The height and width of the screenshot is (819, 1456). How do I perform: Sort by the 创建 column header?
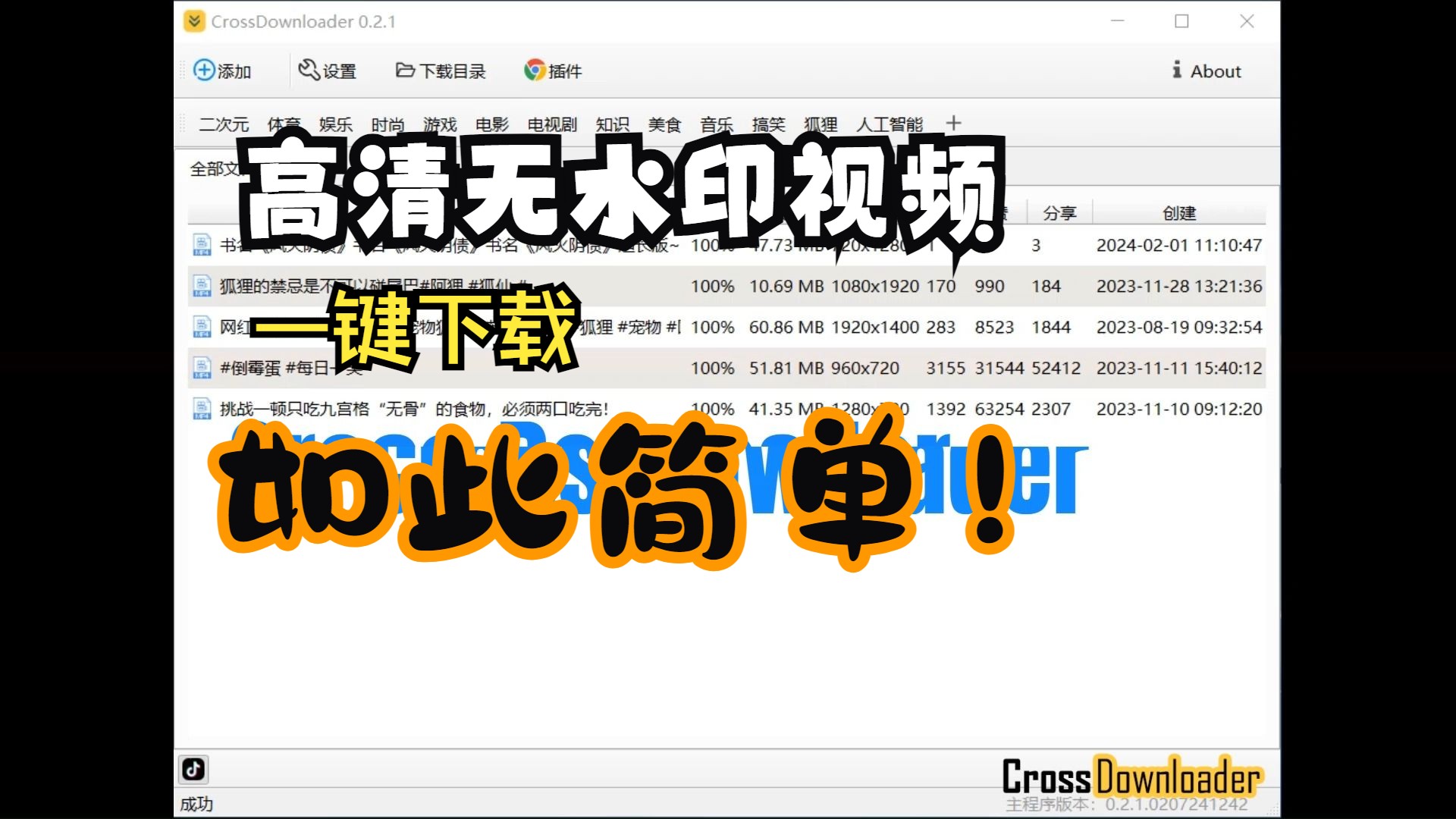point(1179,213)
